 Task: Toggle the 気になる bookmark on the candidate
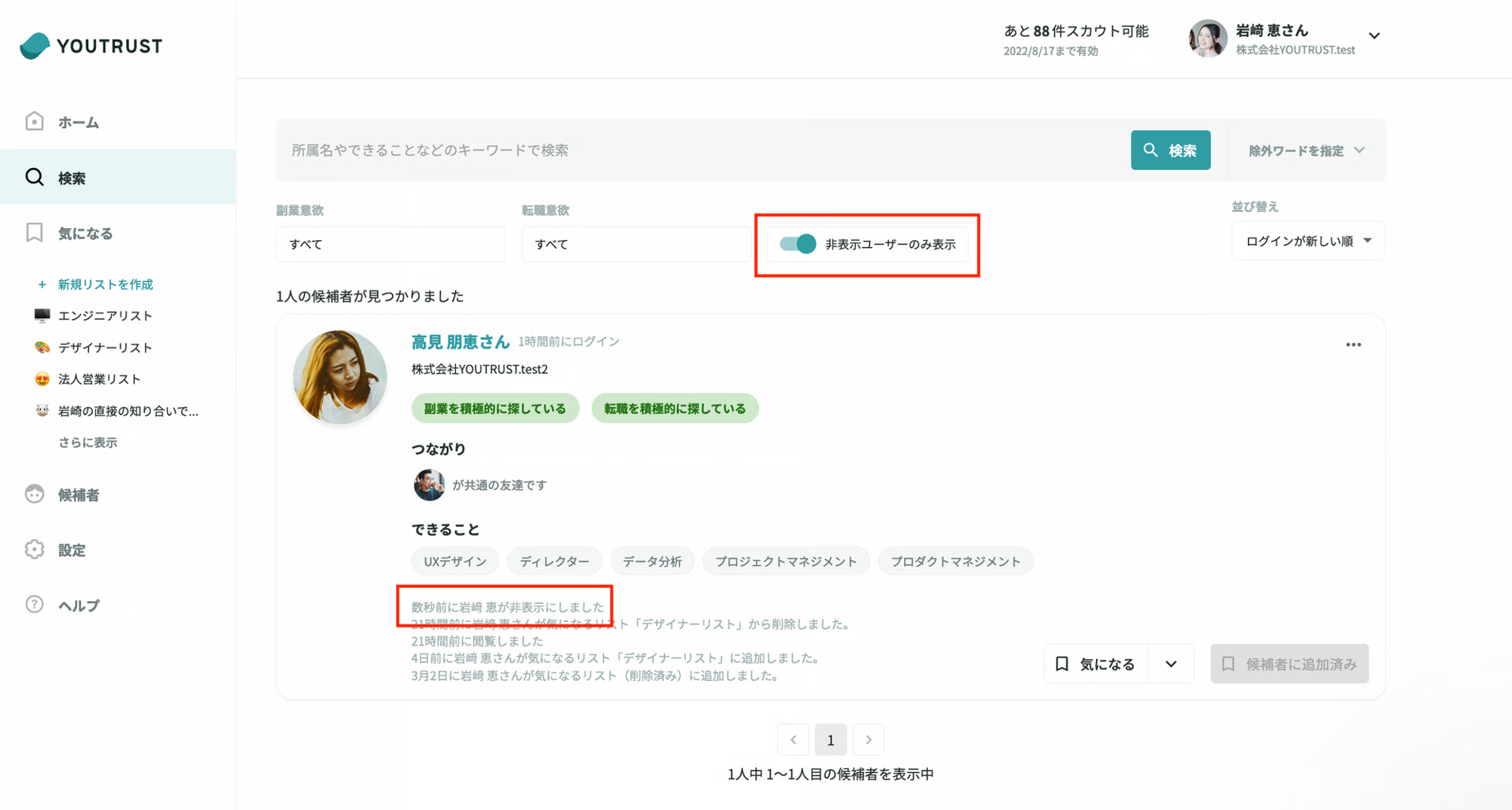[1095, 664]
